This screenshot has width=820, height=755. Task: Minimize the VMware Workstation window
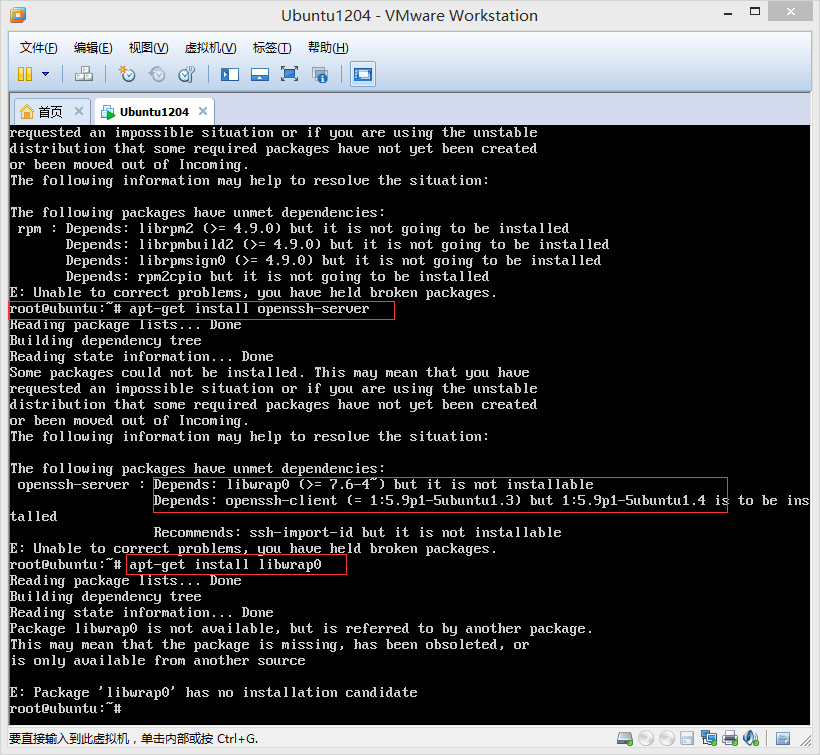click(x=727, y=13)
